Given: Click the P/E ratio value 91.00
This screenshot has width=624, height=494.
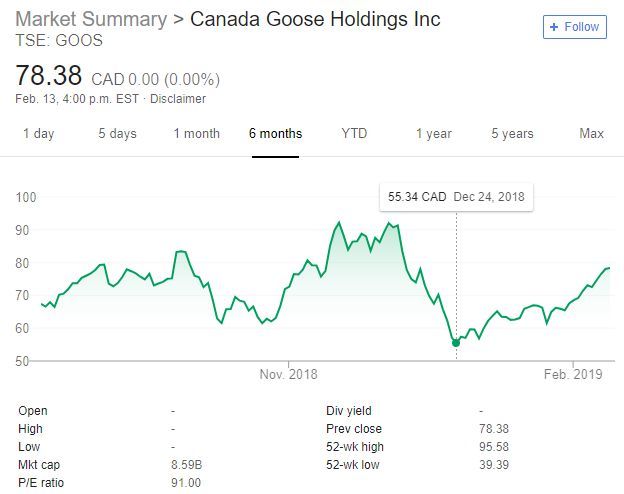Looking at the screenshot, I should tap(186, 483).
